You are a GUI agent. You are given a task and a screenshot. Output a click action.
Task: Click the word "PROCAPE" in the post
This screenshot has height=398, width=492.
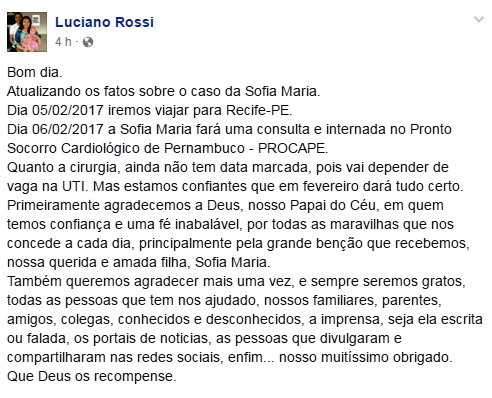(292, 148)
